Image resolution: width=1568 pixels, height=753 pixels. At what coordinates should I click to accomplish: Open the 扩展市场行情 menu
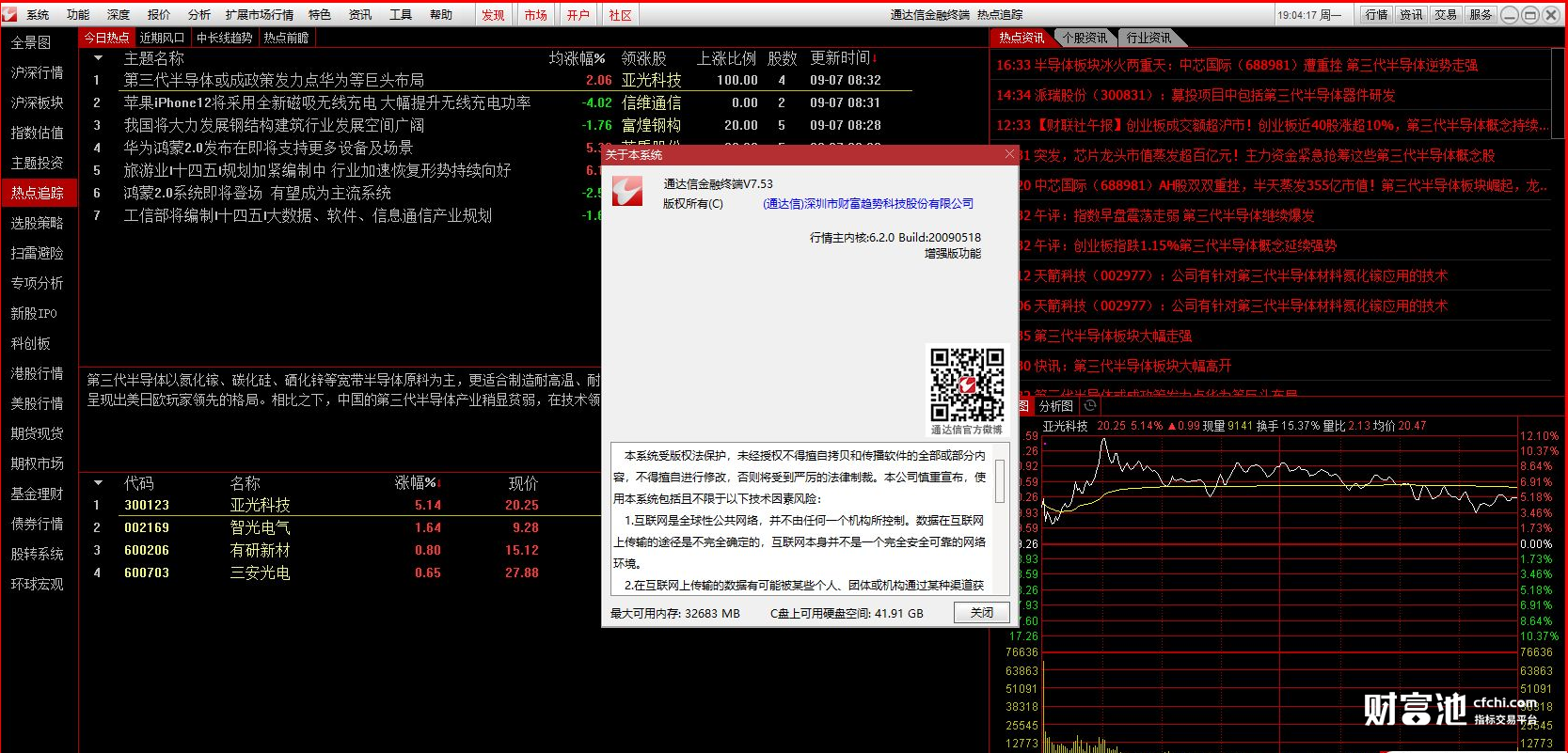pos(260,14)
